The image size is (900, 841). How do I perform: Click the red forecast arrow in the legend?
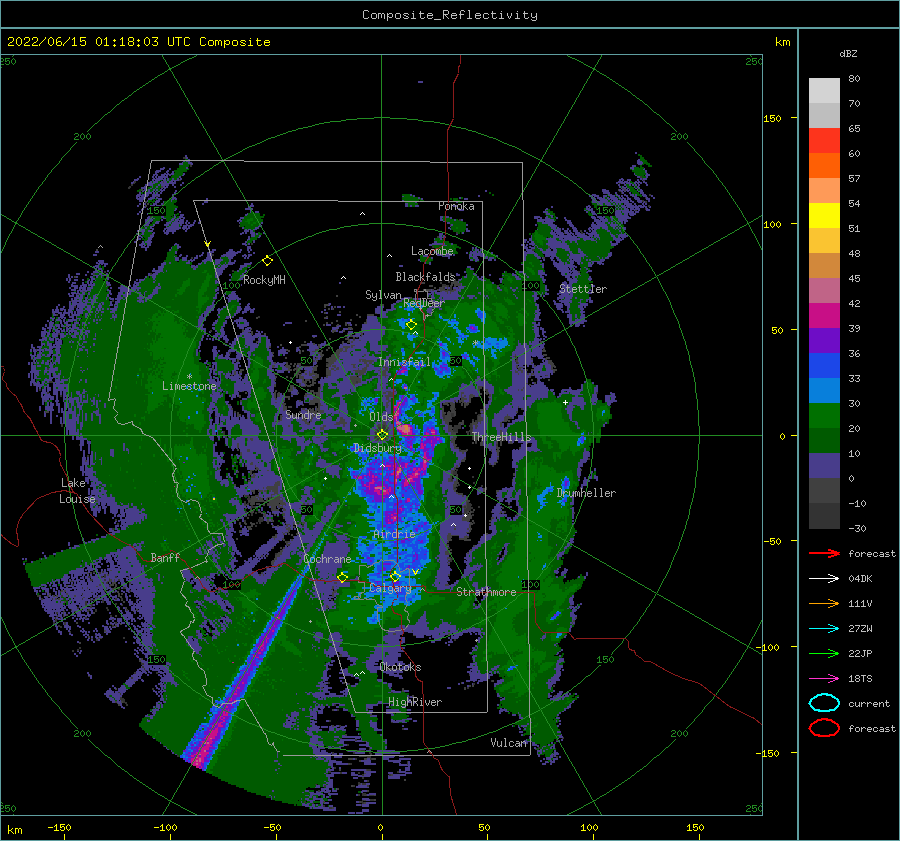824,553
